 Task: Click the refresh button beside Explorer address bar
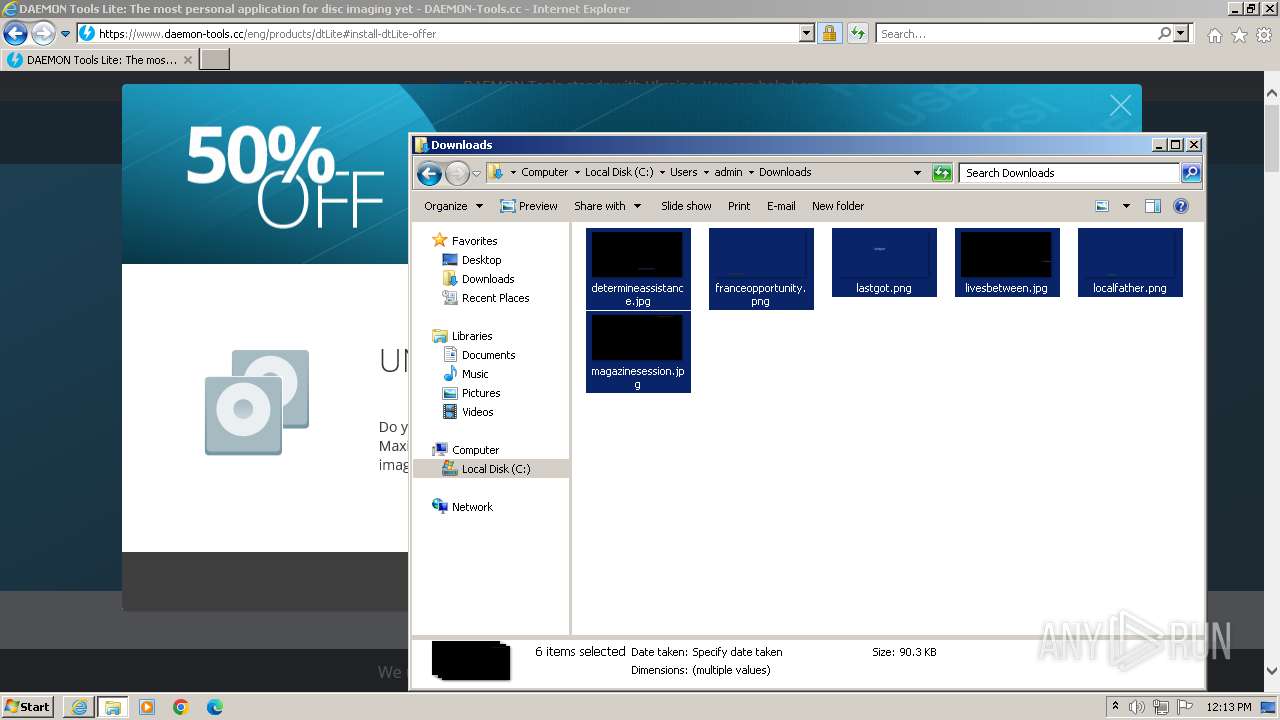(x=941, y=173)
